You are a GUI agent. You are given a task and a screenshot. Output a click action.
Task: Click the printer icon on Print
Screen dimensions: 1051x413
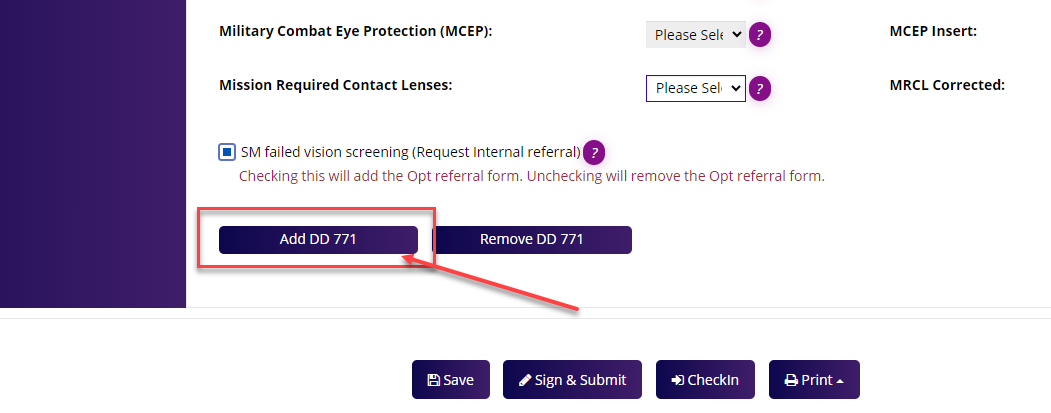click(791, 380)
